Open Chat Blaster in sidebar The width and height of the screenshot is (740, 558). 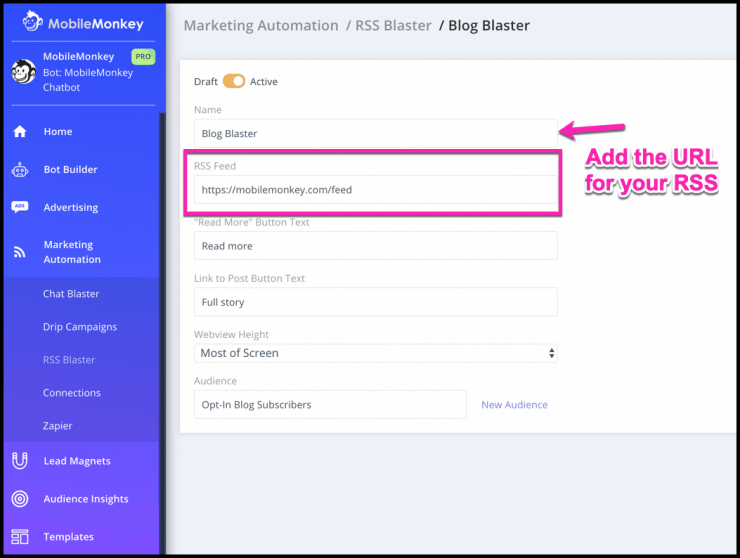tap(71, 294)
